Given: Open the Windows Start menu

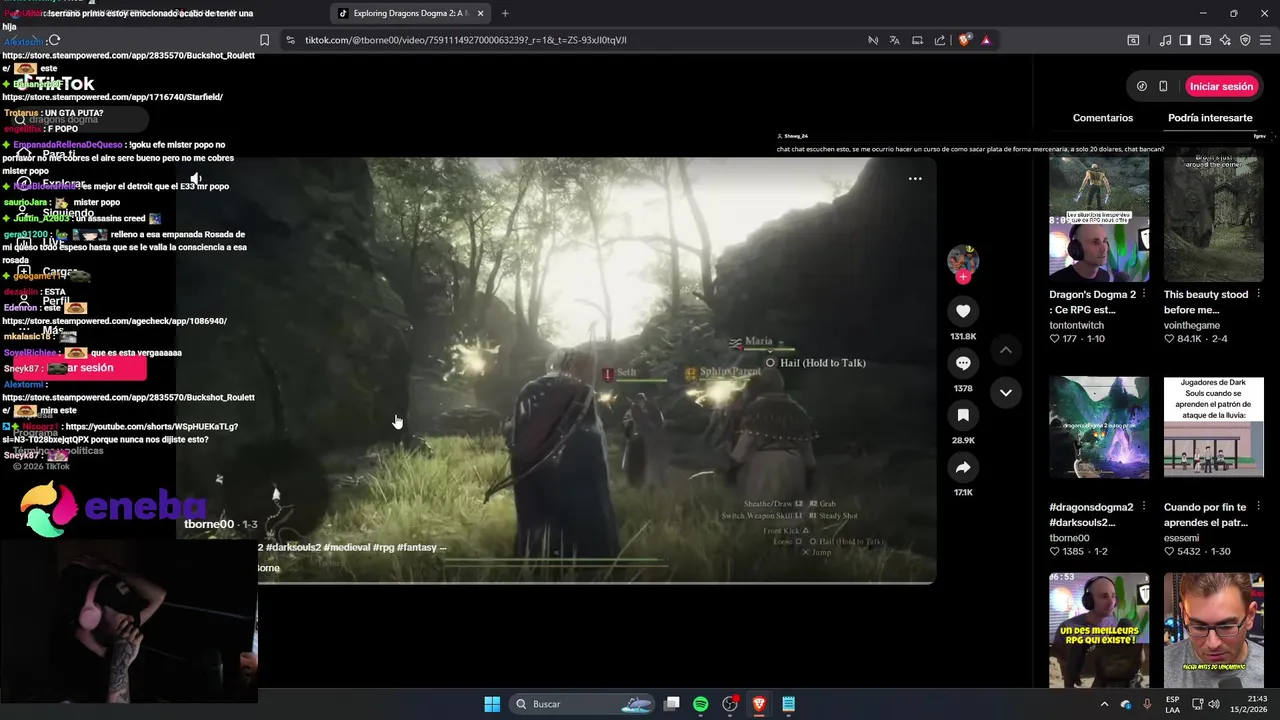Looking at the screenshot, I should pyautogui.click(x=492, y=704).
